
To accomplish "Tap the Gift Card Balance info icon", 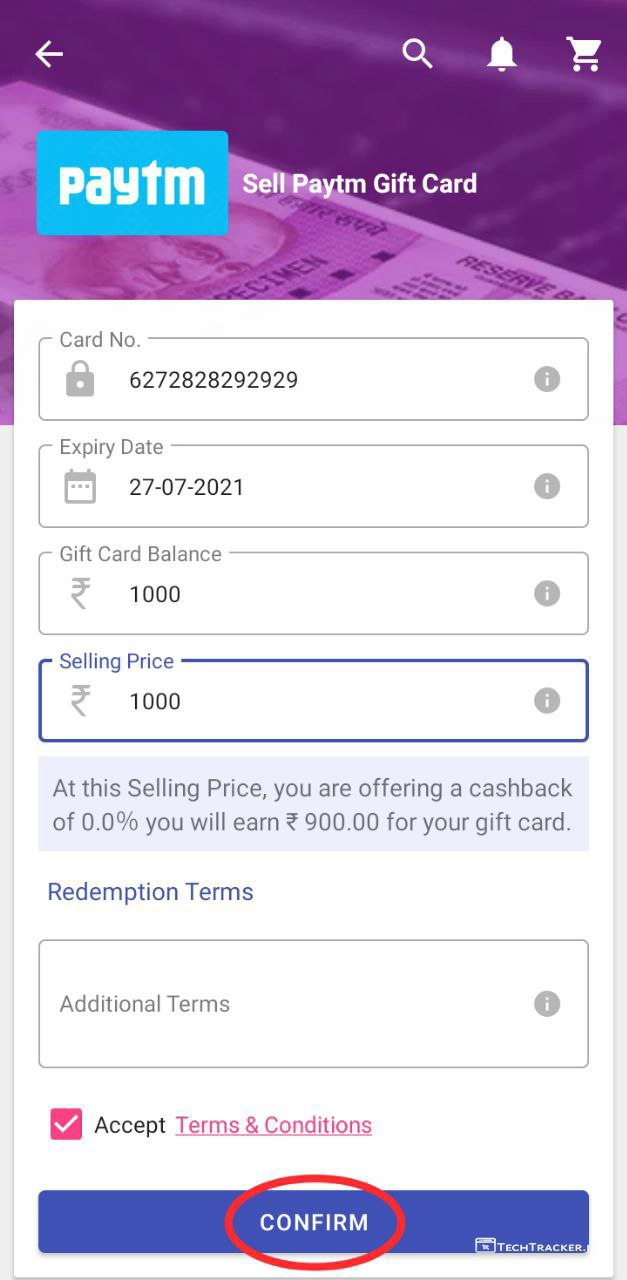I will (x=546, y=593).
